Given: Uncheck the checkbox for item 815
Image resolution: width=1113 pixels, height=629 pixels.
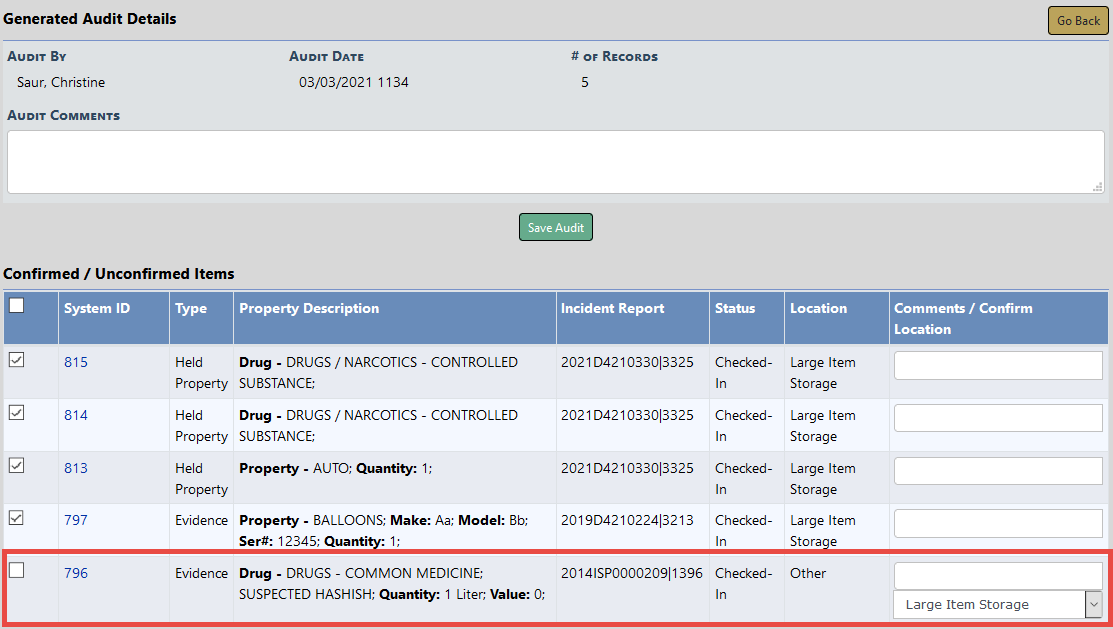Looking at the screenshot, I should click(x=16, y=361).
